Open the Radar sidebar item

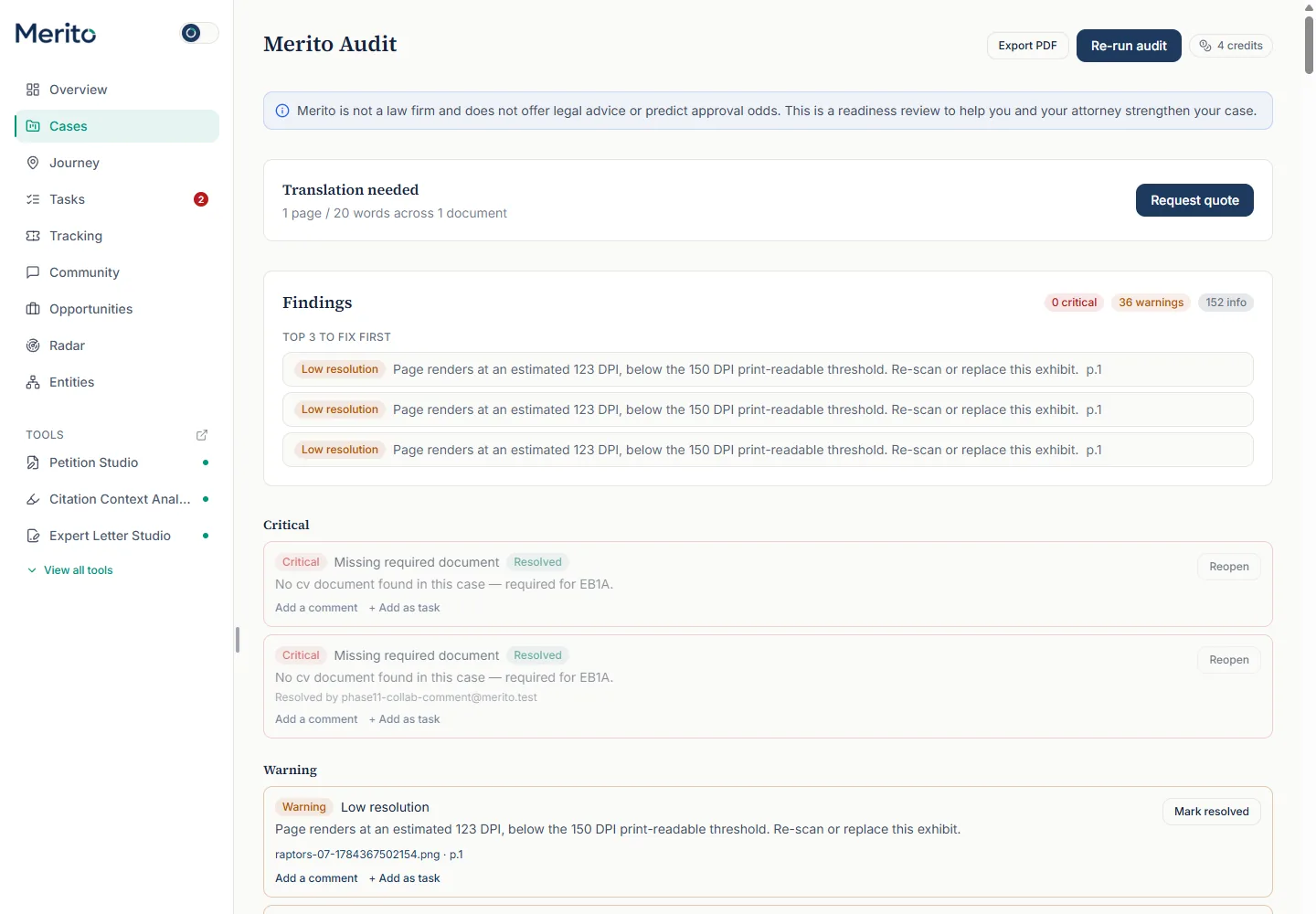[117, 345]
